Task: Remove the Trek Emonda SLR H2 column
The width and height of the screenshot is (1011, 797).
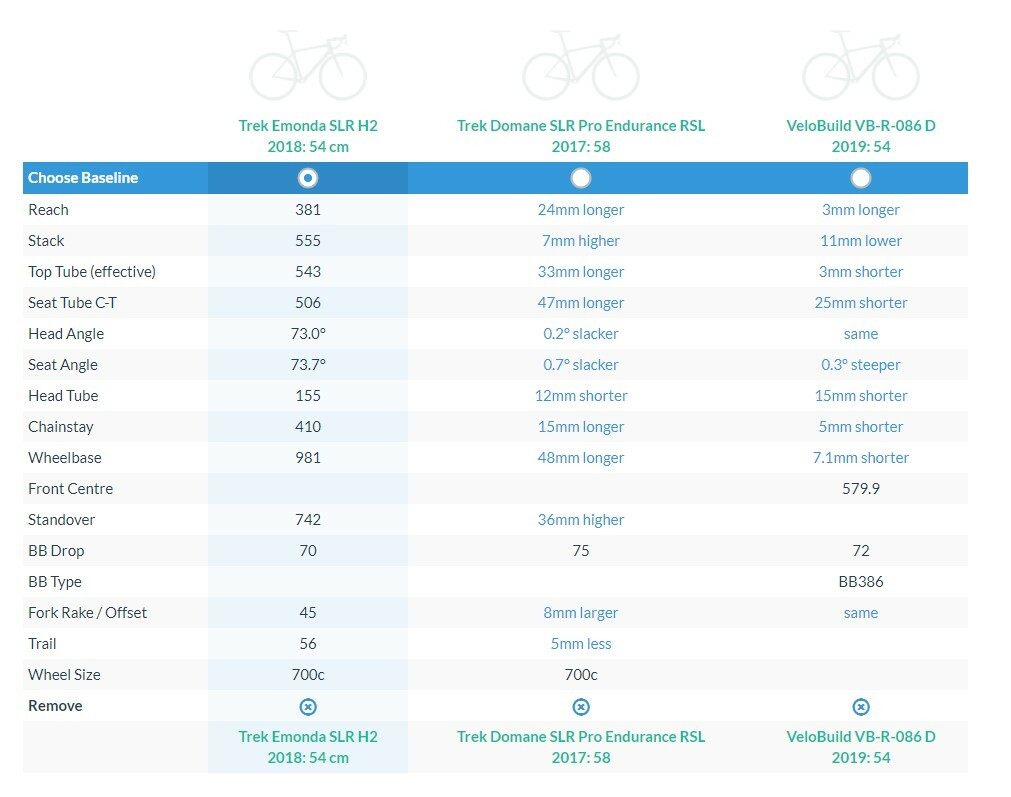Action: point(308,706)
